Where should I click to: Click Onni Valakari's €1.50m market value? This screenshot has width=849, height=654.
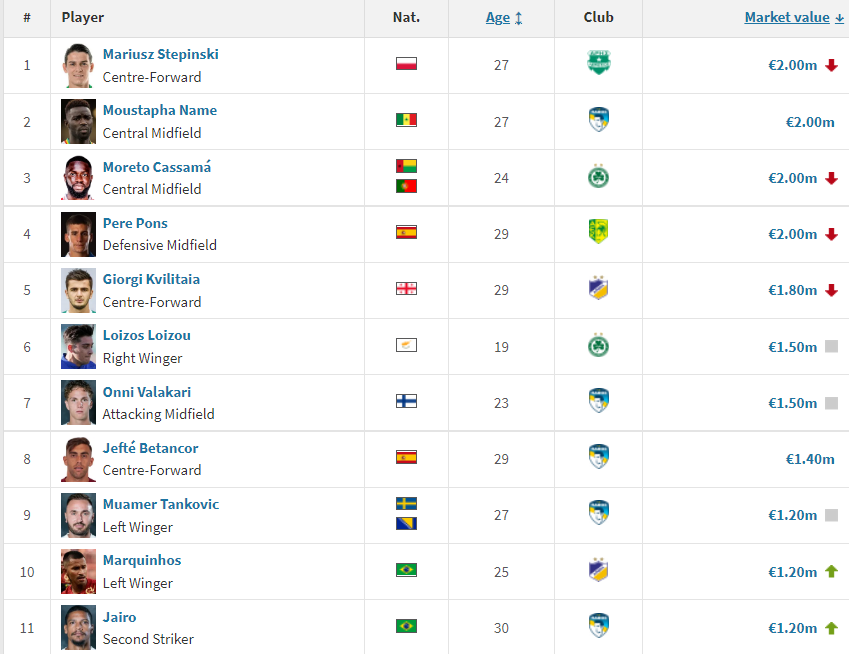coord(793,403)
